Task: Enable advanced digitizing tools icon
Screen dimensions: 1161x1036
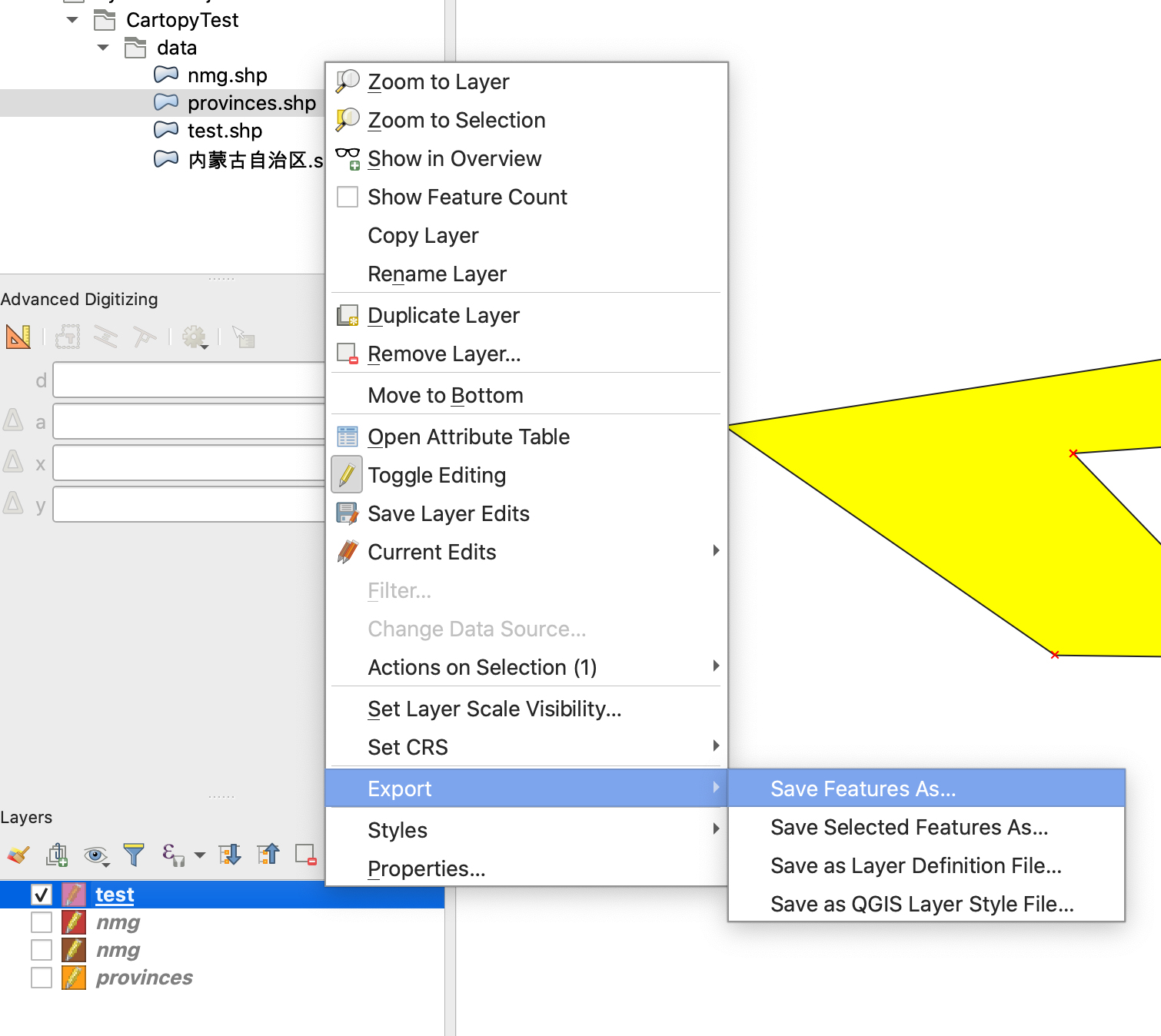Action: click(x=18, y=337)
